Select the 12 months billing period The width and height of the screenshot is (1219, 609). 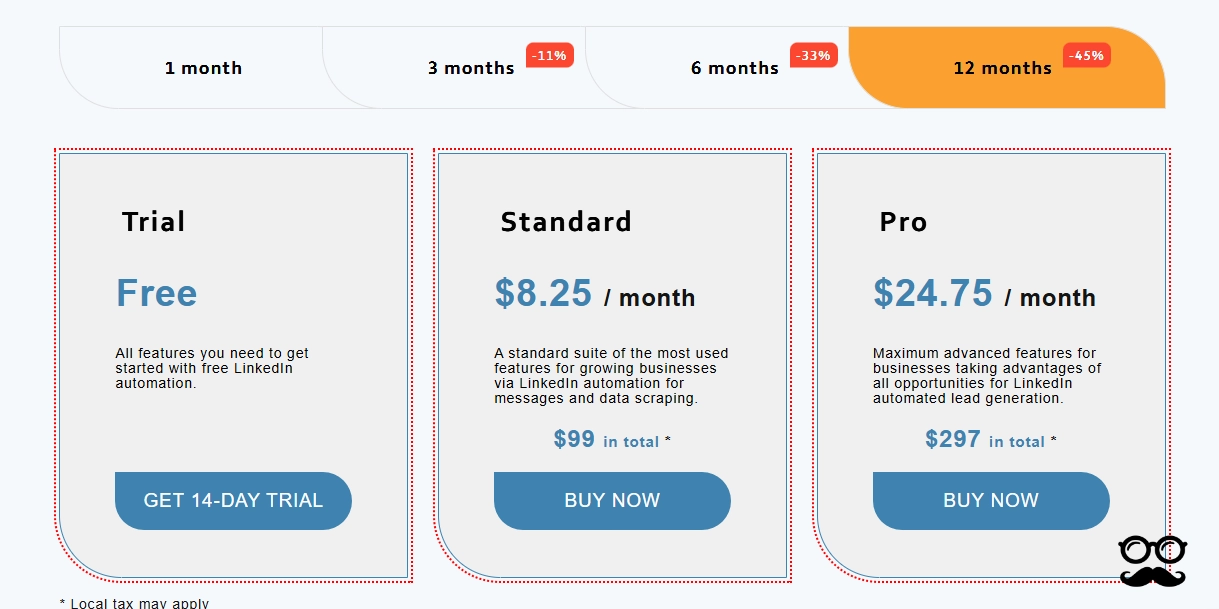click(1000, 68)
